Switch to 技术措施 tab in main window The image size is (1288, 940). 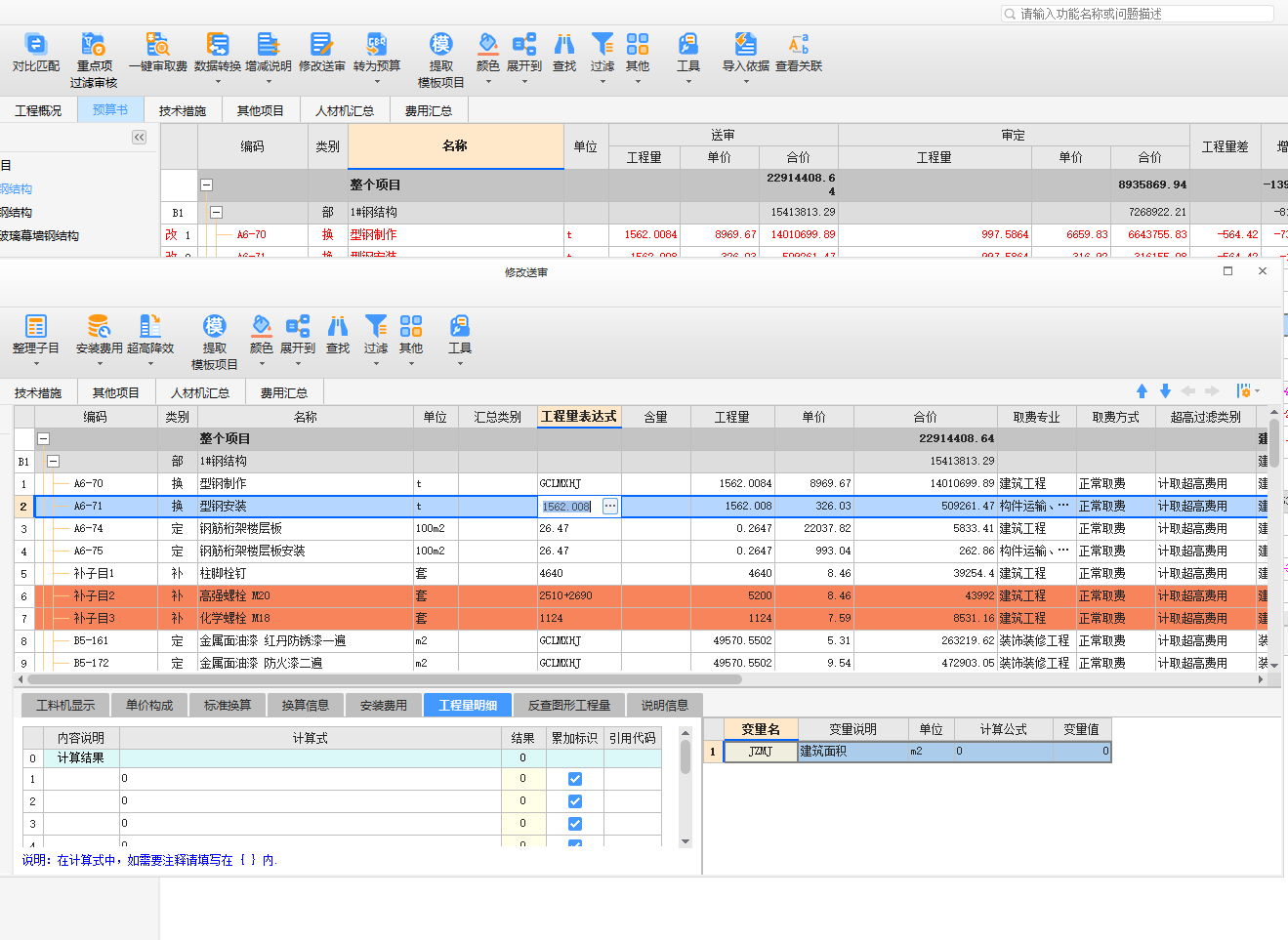183,110
